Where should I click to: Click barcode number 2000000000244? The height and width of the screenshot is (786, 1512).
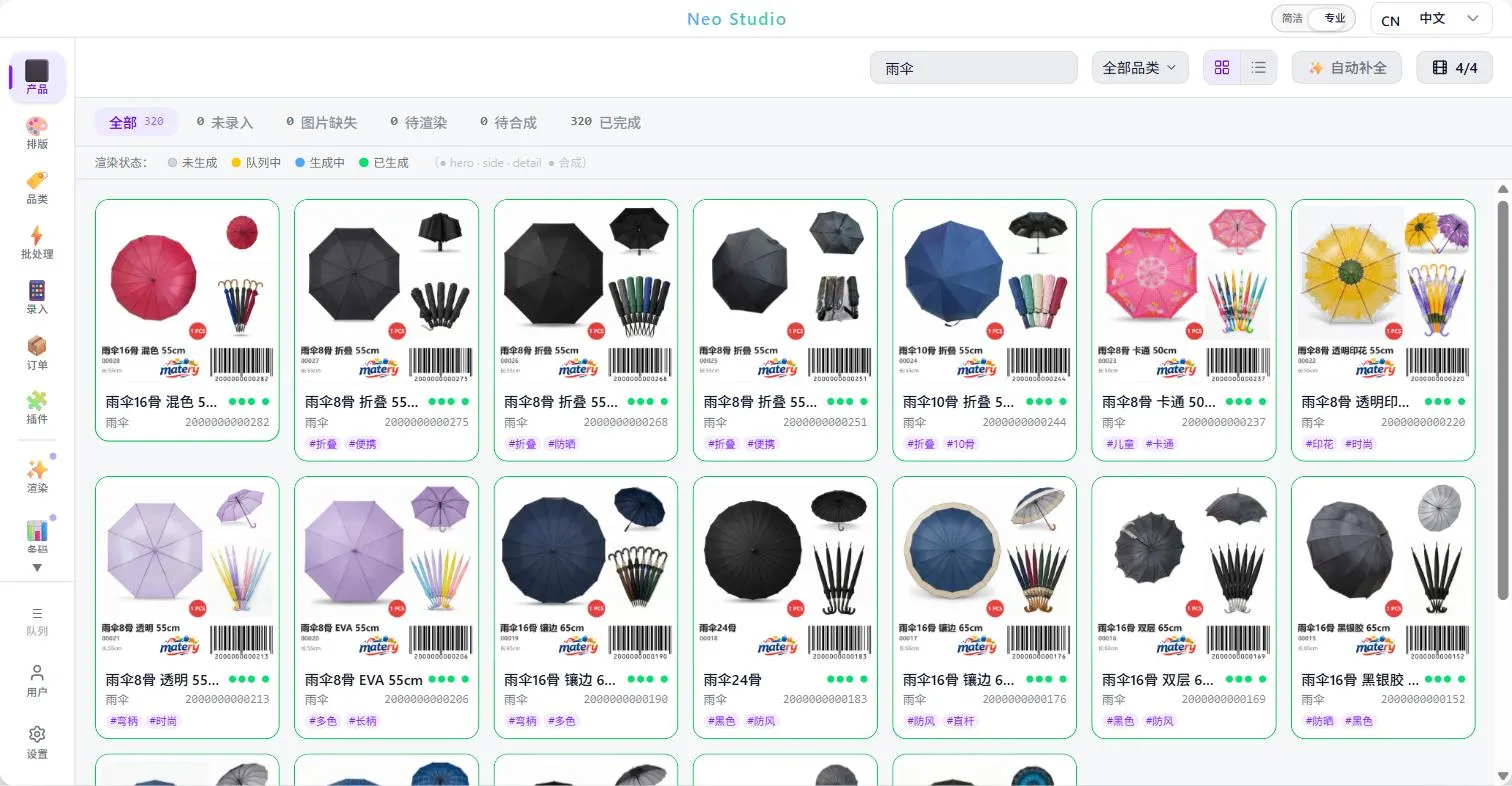click(1025, 422)
